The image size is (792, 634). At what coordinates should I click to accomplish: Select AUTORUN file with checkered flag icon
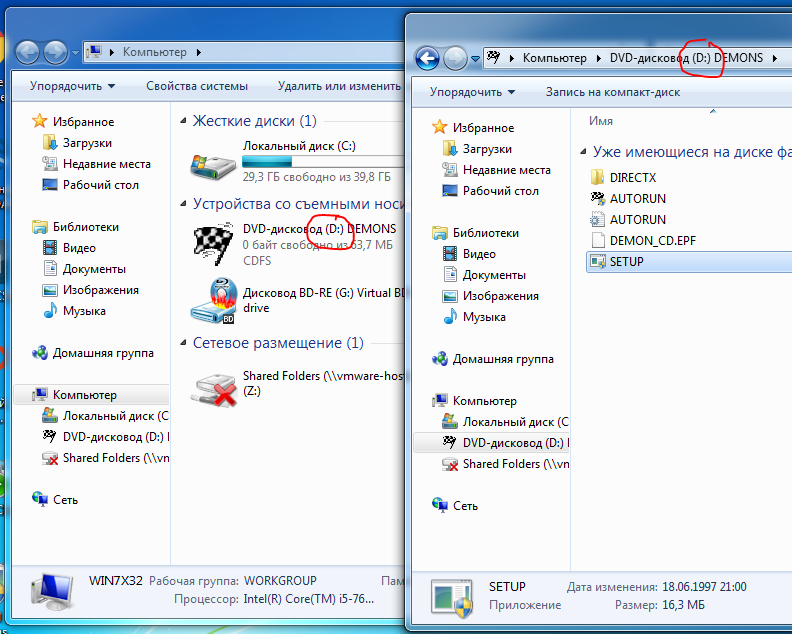pos(598,199)
